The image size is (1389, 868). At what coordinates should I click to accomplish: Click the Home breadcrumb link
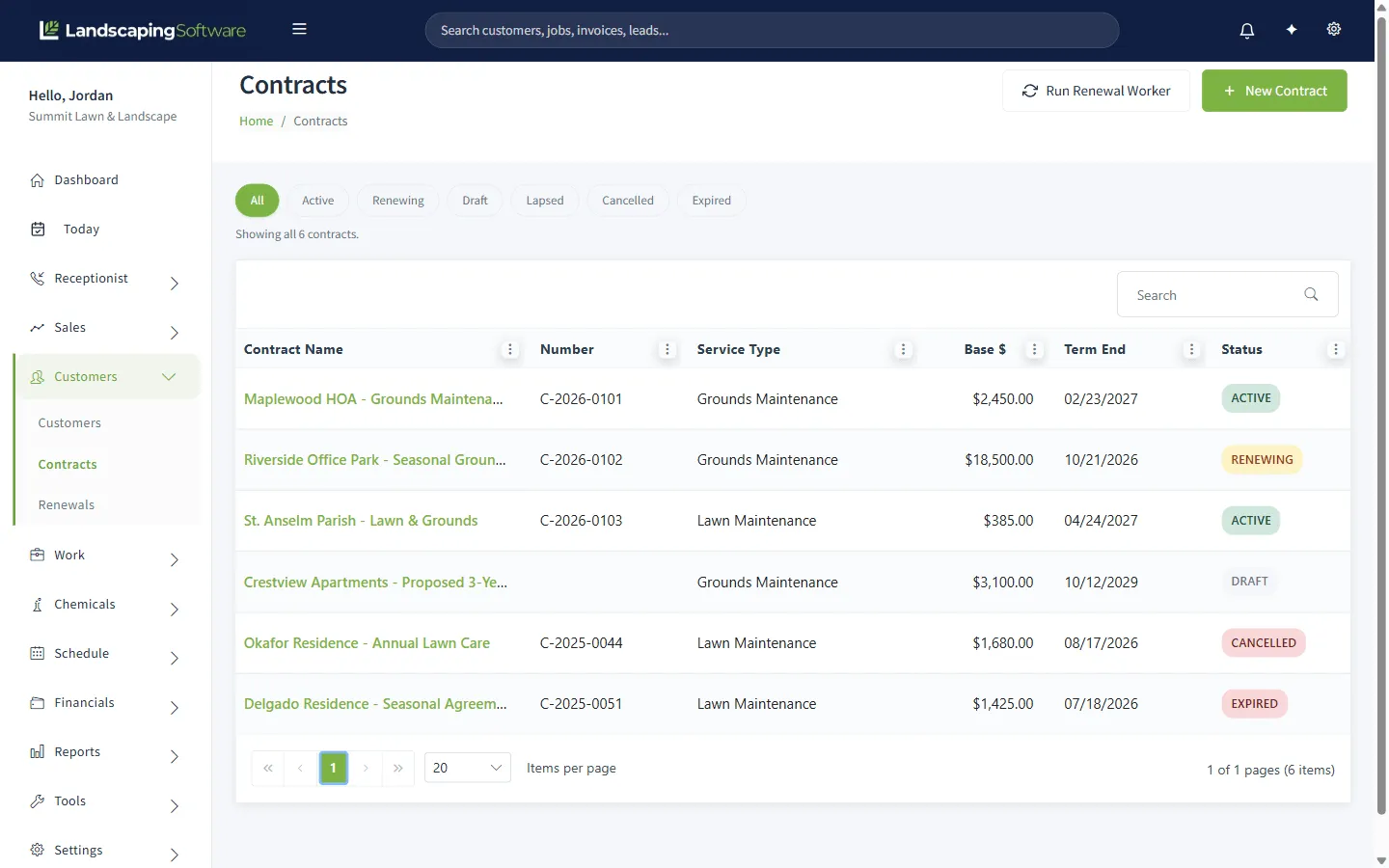pyautogui.click(x=257, y=122)
